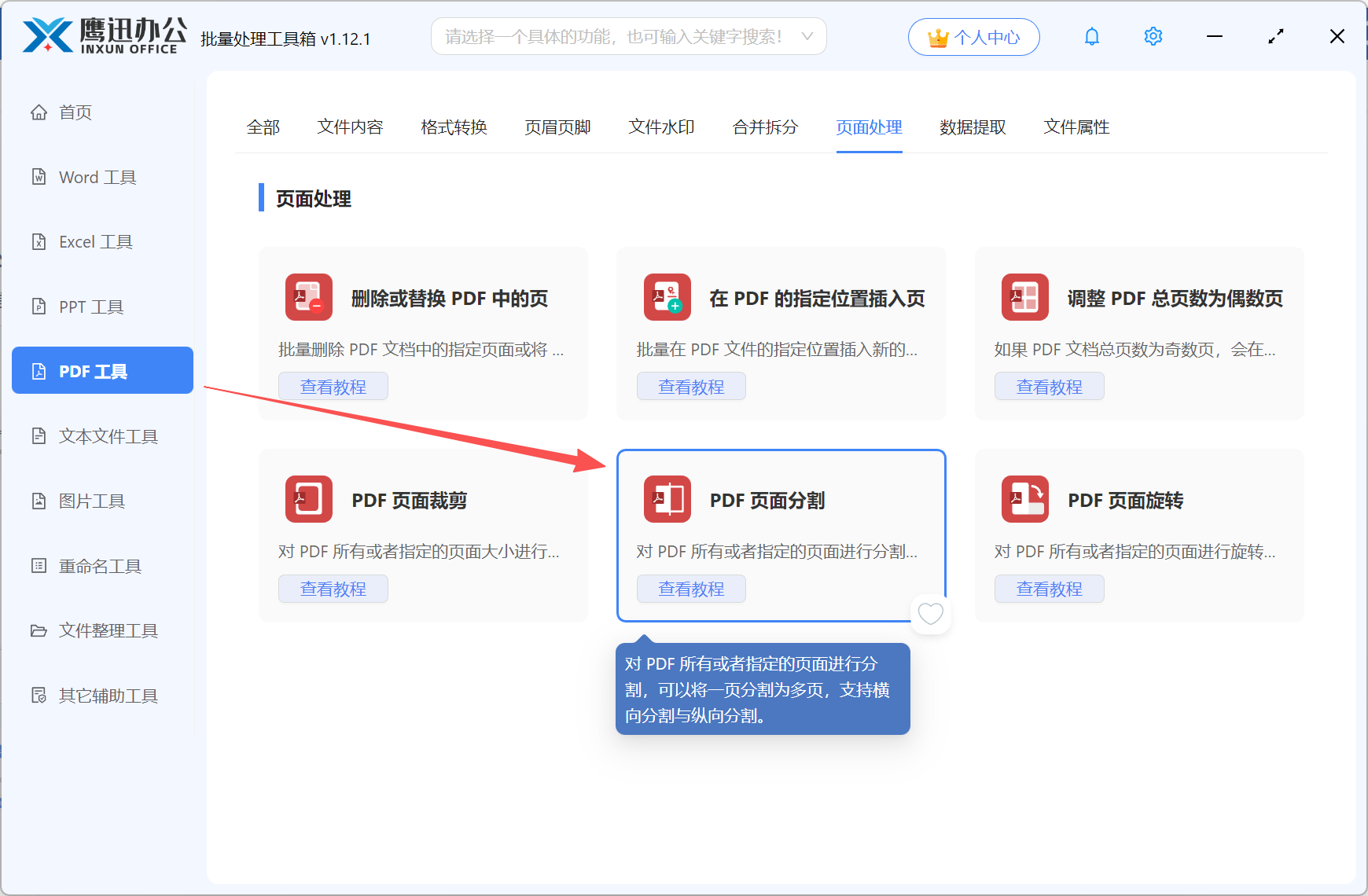
Task: Open the PDF 页面分割 tool
Action: coord(767,500)
